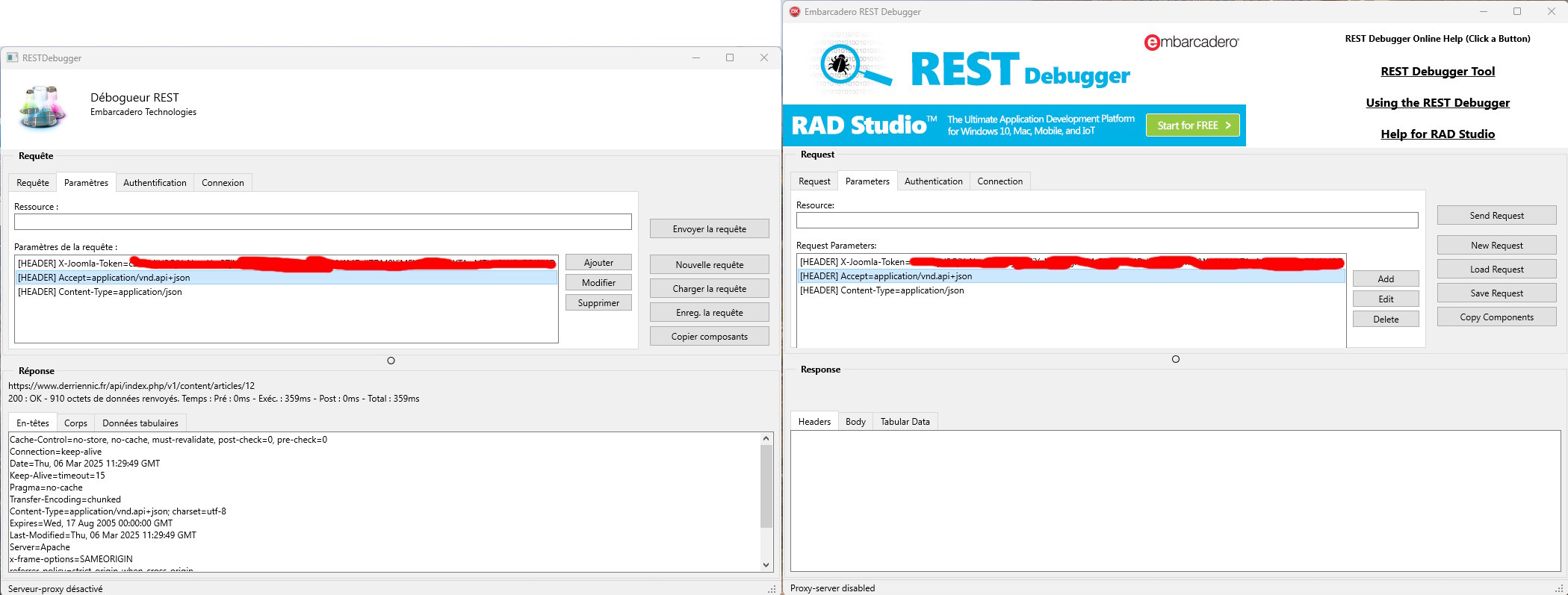Click the Embarcadero REST Debugger title bar icon
The height and width of the screenshot is (595, 1568).
[x=795, y=11]
